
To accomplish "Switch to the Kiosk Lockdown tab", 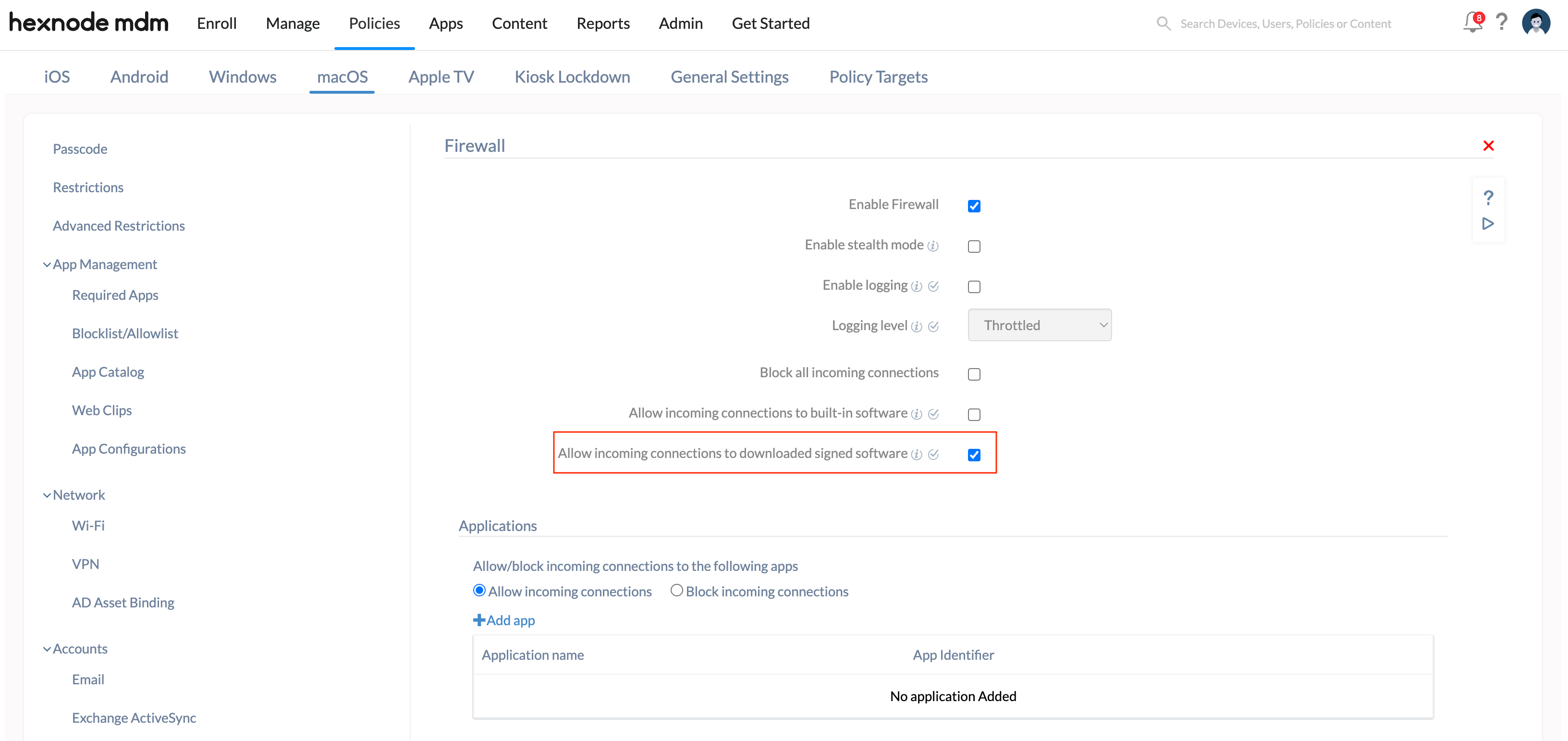I will click(x=572, y=77).
